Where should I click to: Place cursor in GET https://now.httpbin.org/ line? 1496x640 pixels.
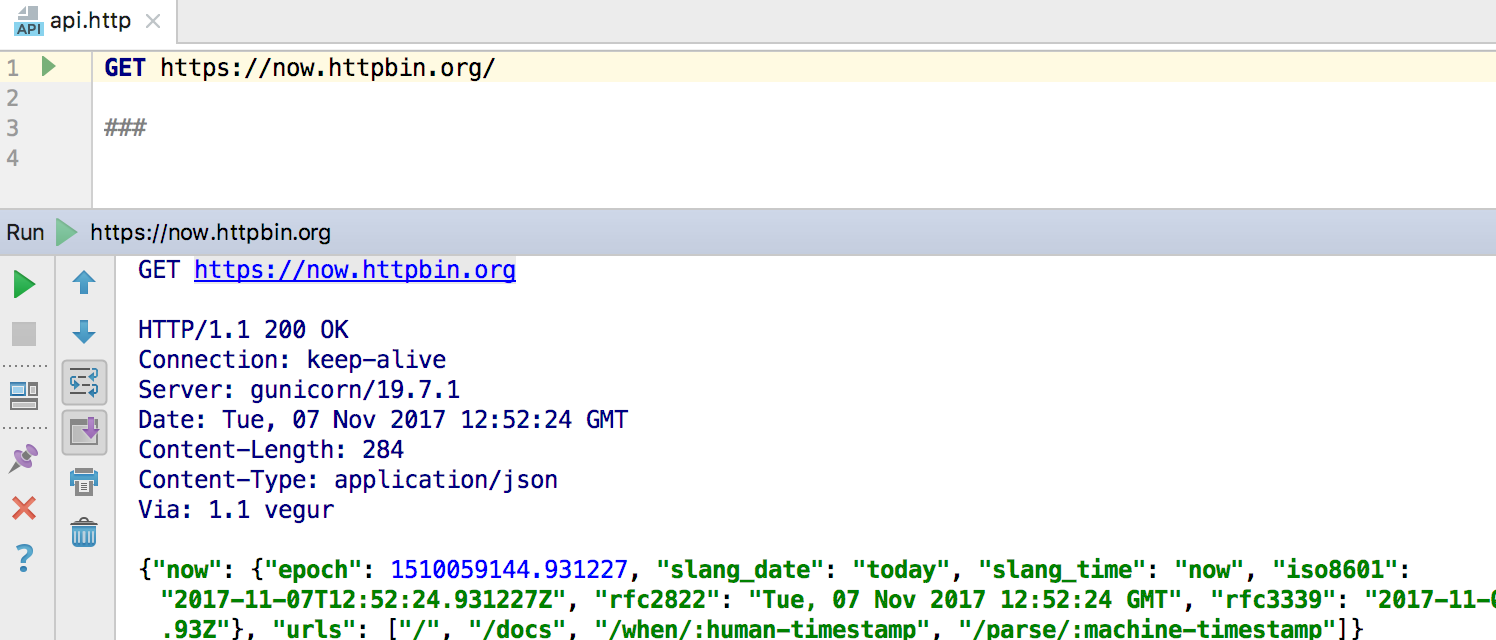click(x=300, y=68)
